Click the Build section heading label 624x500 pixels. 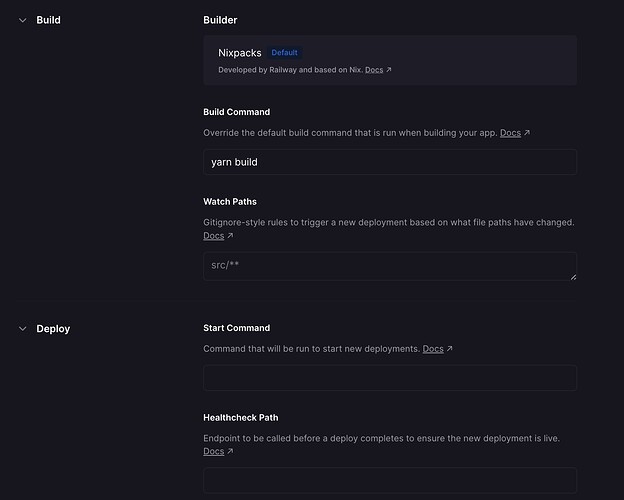[48, 20]
